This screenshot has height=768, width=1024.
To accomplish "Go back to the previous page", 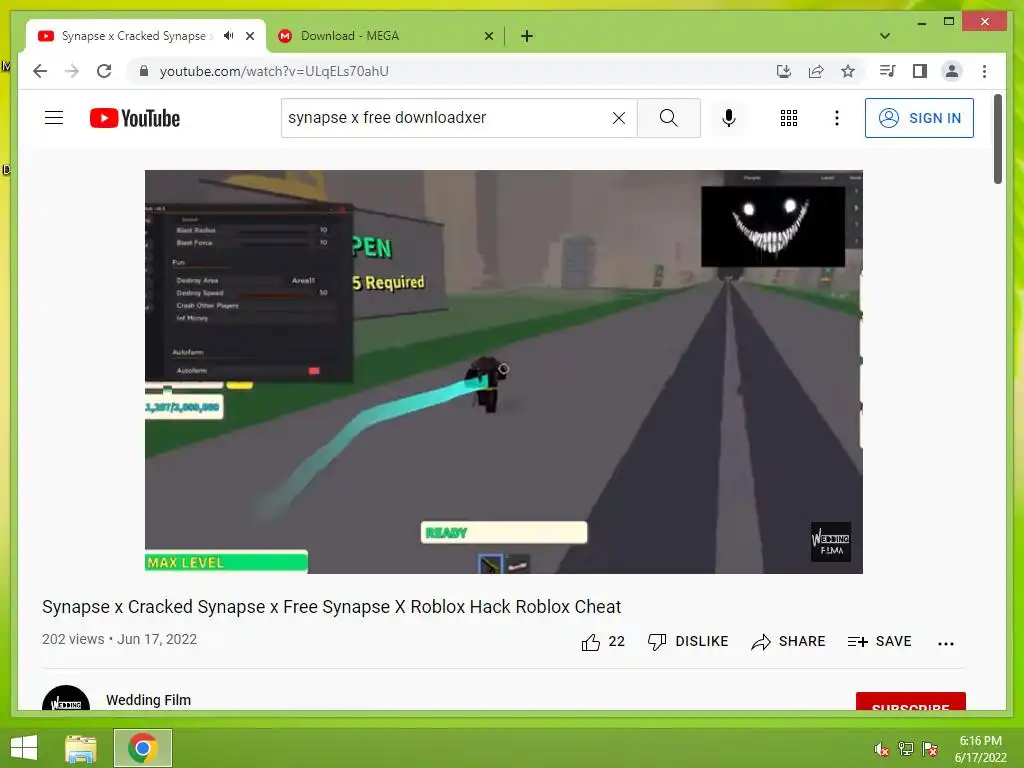I will pyautogui.click(x=40, y=71).
